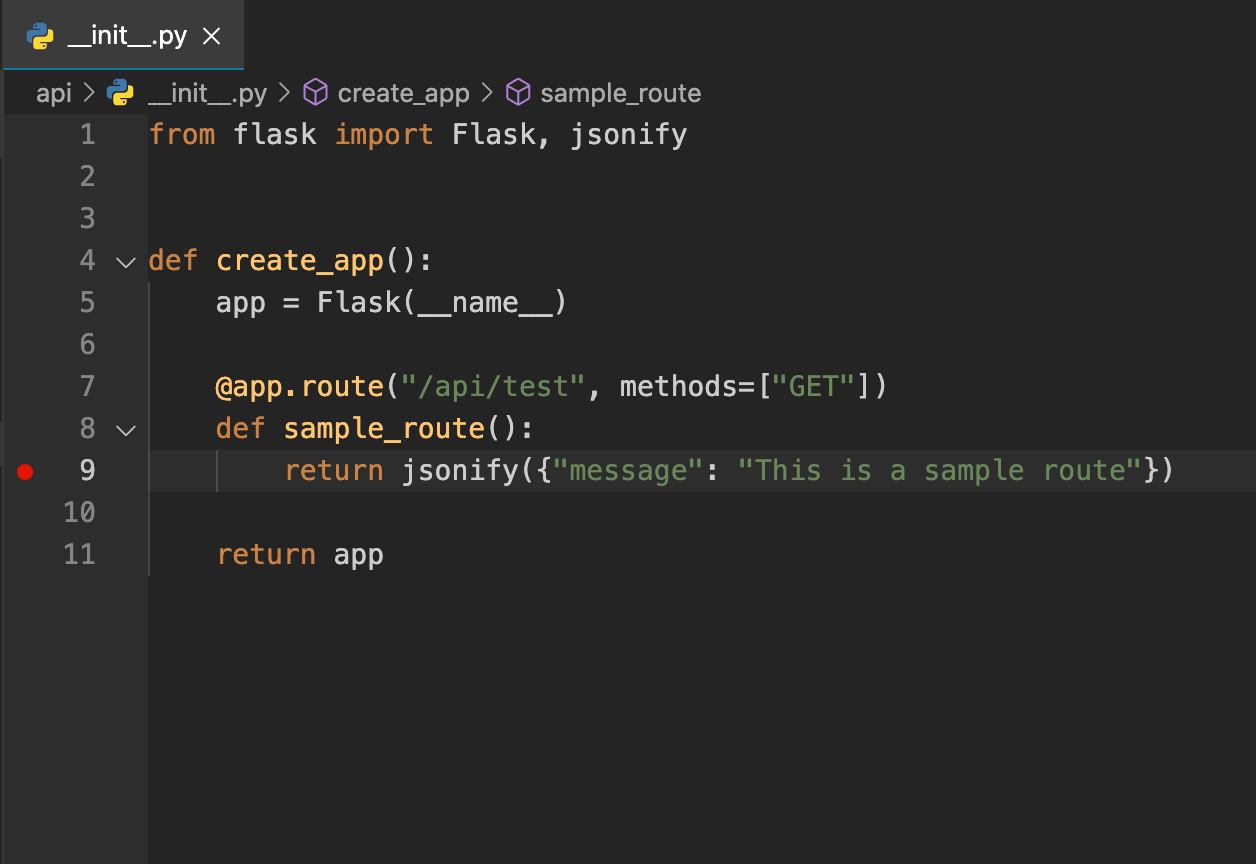Click the Python file icon in tab
Image resolution: width=1256 pixels, height=864 pixels.
point(40,37)
